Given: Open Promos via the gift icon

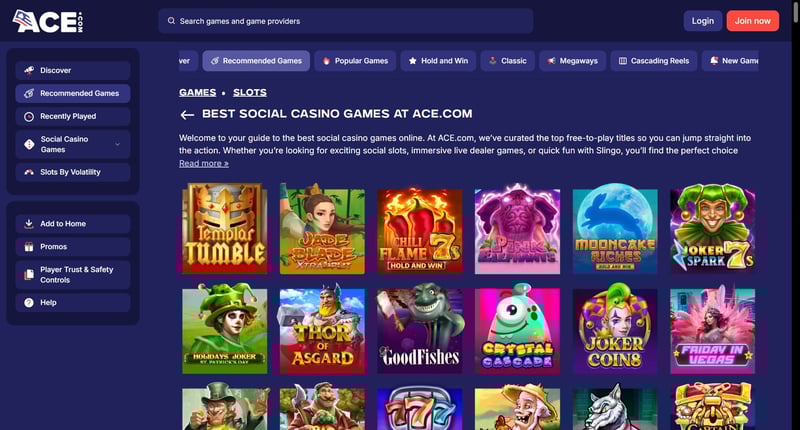Looking at the screenshot, I should coord(29,246).
